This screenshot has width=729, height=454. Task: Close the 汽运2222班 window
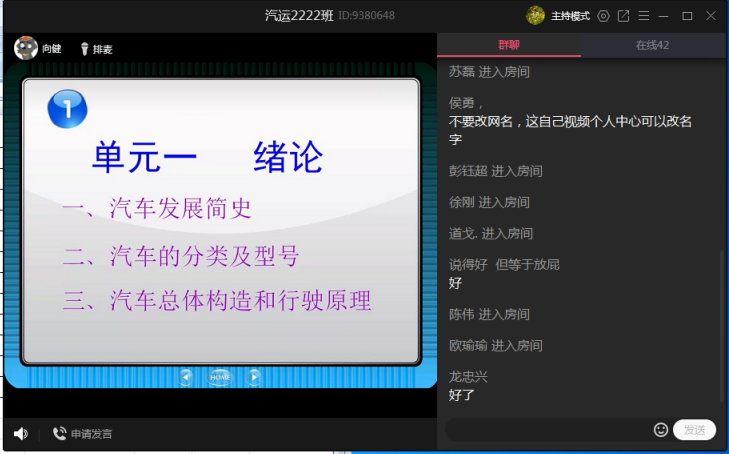pos(711,16)
